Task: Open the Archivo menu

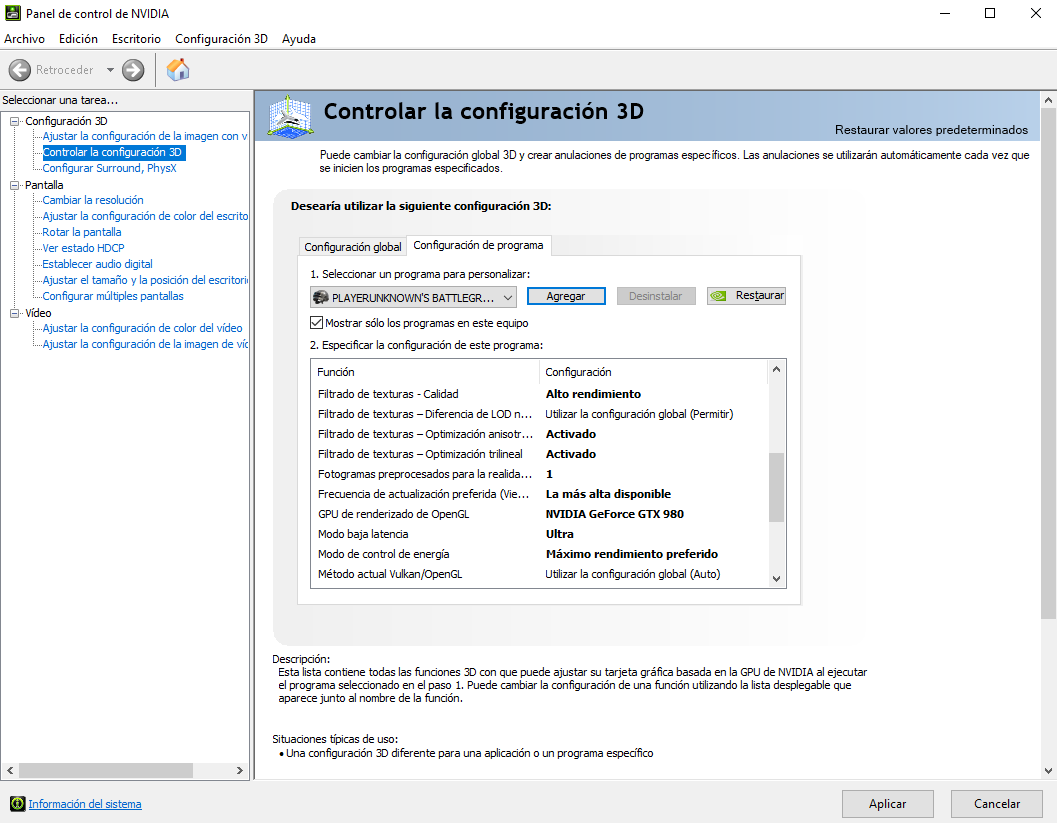Action: (x=24, y=39)
